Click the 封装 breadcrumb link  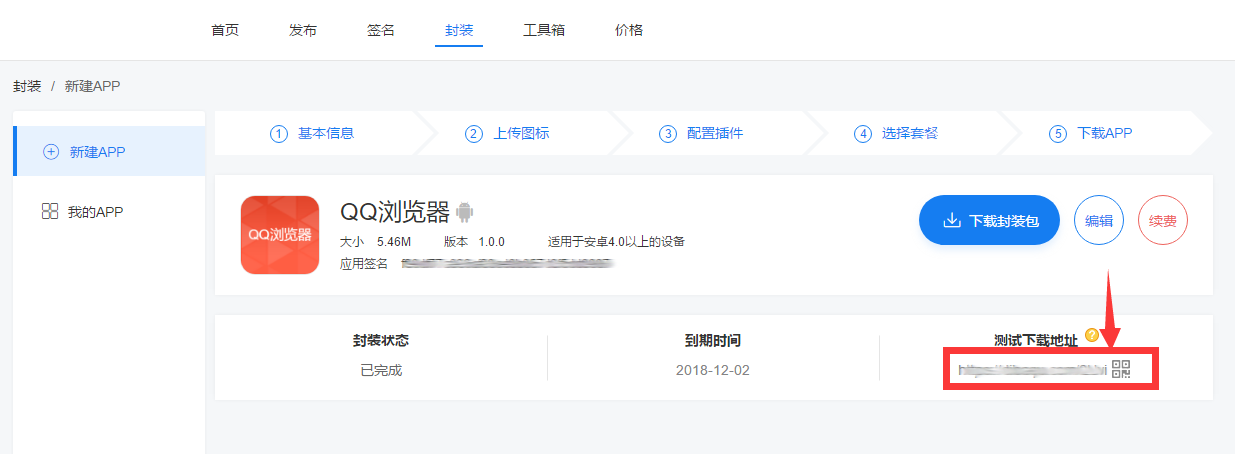coord(27,87)
